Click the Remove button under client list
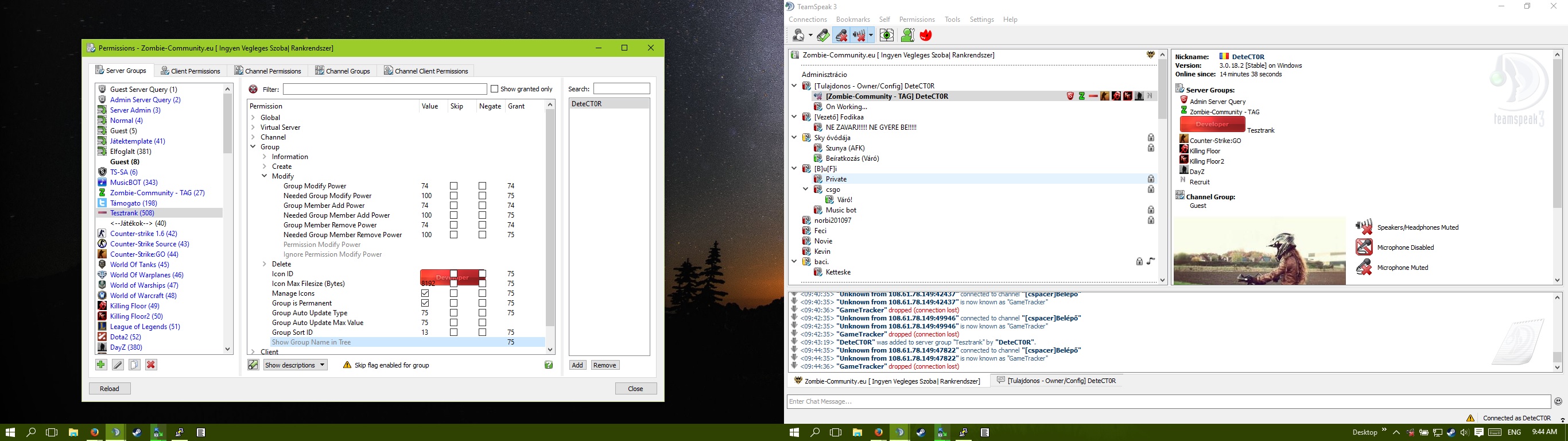This screenshot has height=441, width=1568. click(604, 365)
